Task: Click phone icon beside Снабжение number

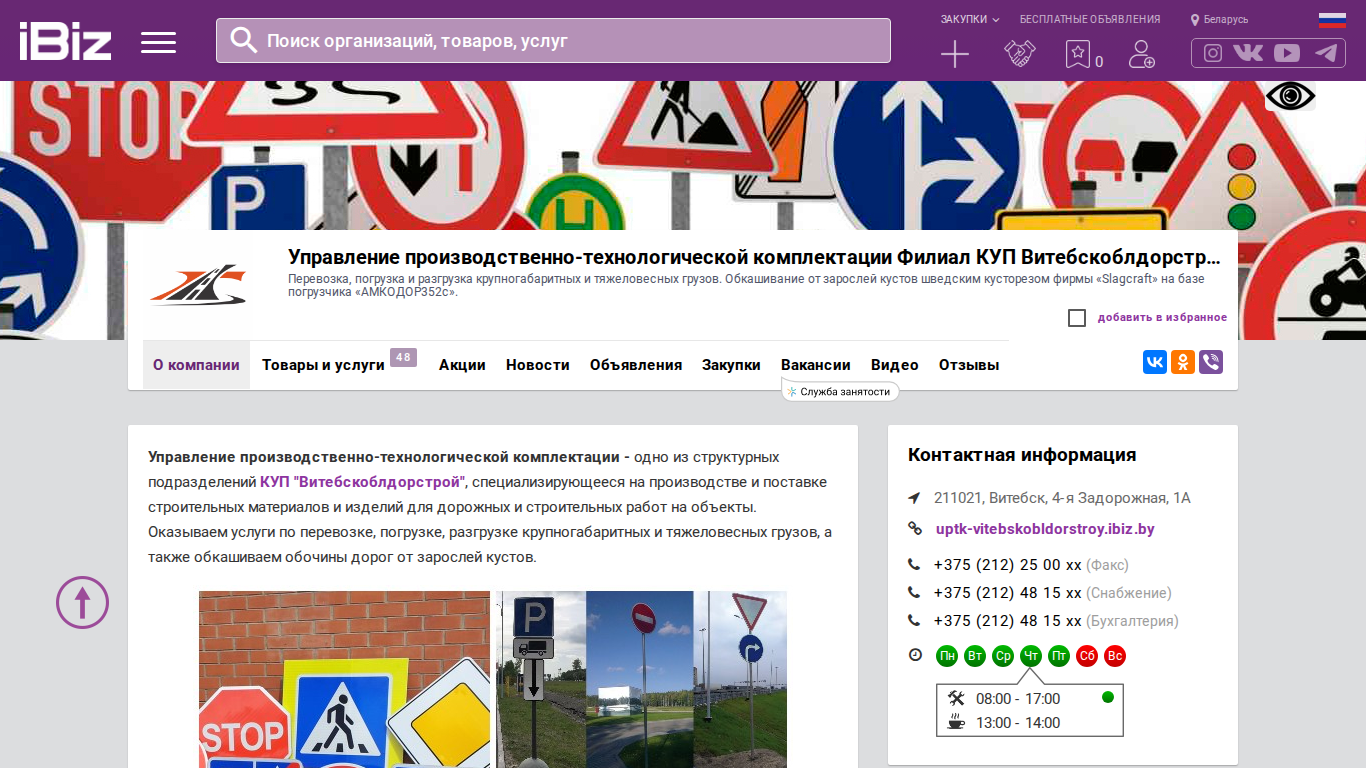Action: coord(914,593)
